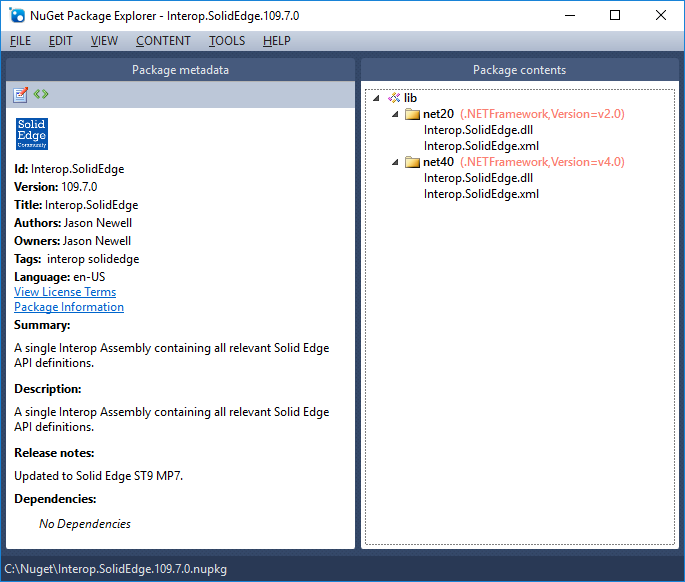685x582 pixels.
Task: Click the Title: Interop.SolidEdge text
Action: pyautogui.click(x=76, y=205)
